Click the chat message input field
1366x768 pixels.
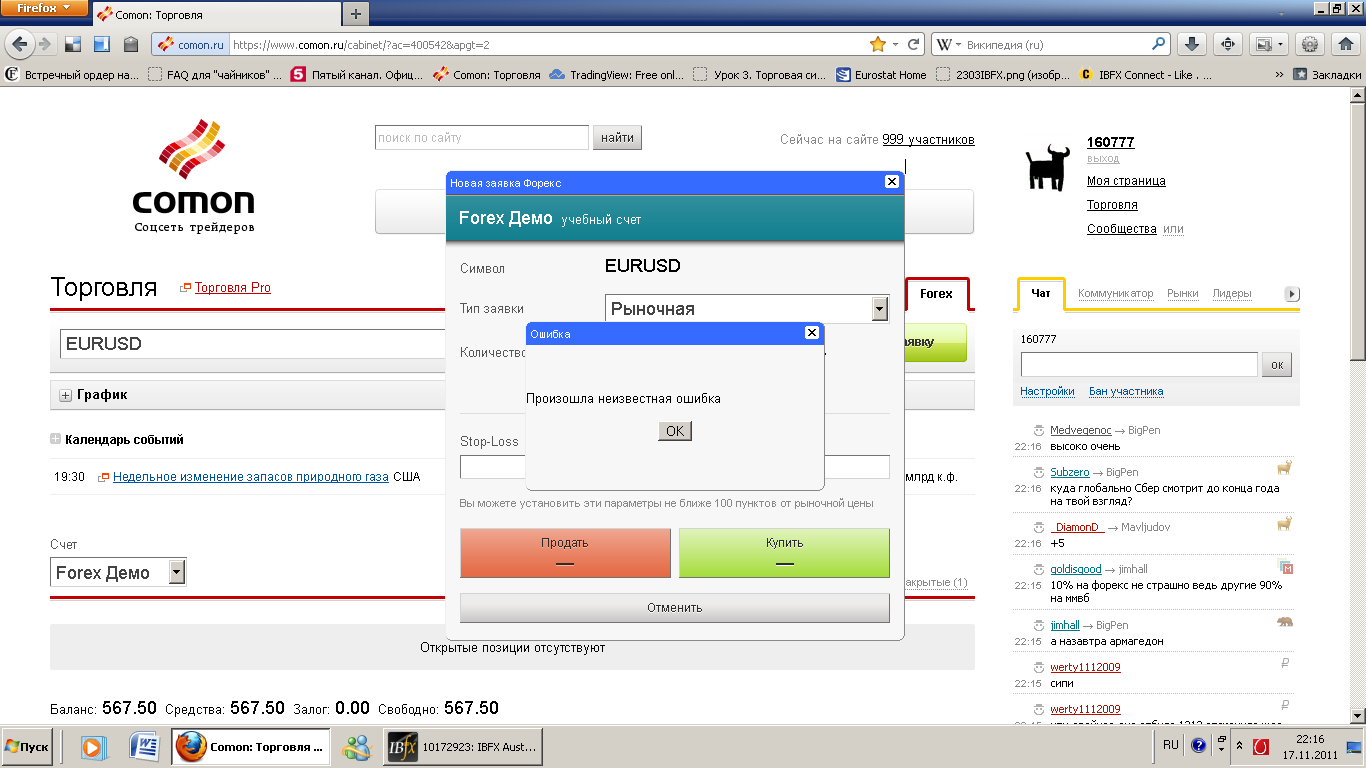pos(1139,364)
